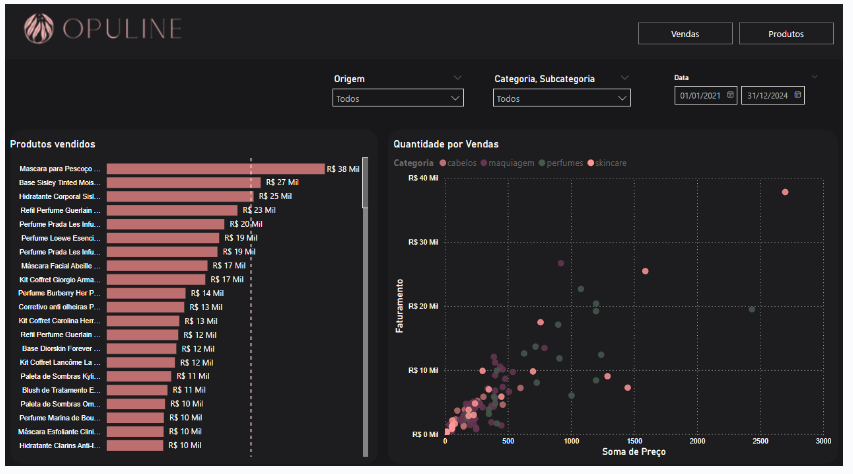This screenshot has width=853, height=474.
Task: Expand the Data slicer header chevron
Action: coord(814,77)
